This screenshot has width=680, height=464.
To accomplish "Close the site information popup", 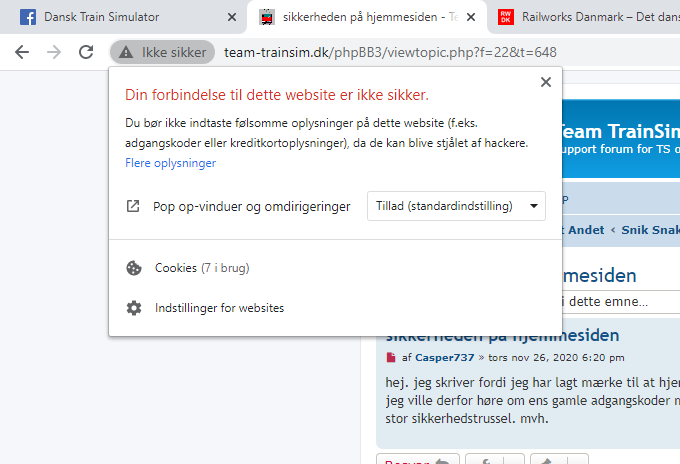I will point(545,83).
